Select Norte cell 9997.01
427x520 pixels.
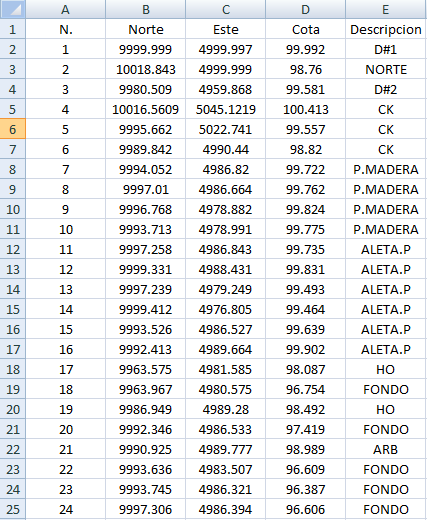click(x=146, y=189)
